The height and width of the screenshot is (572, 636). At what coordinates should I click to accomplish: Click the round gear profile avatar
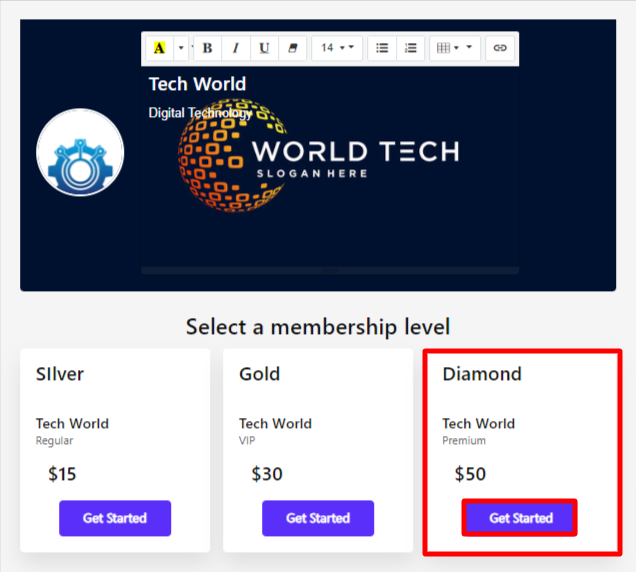click(80, 153)
